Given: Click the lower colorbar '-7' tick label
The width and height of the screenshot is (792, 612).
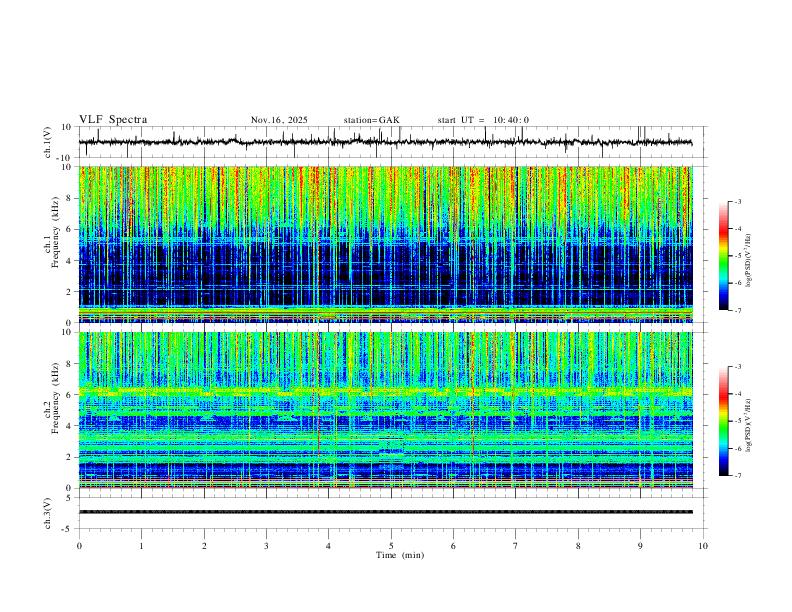Looking at the screenshot, I should [x=737, y=475].
